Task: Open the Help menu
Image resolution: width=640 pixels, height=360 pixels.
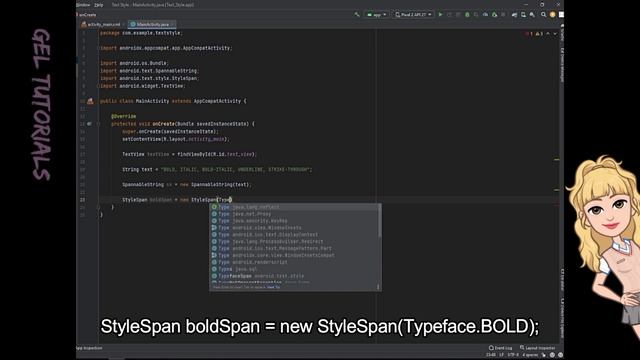Action: [x=99, y=5]
